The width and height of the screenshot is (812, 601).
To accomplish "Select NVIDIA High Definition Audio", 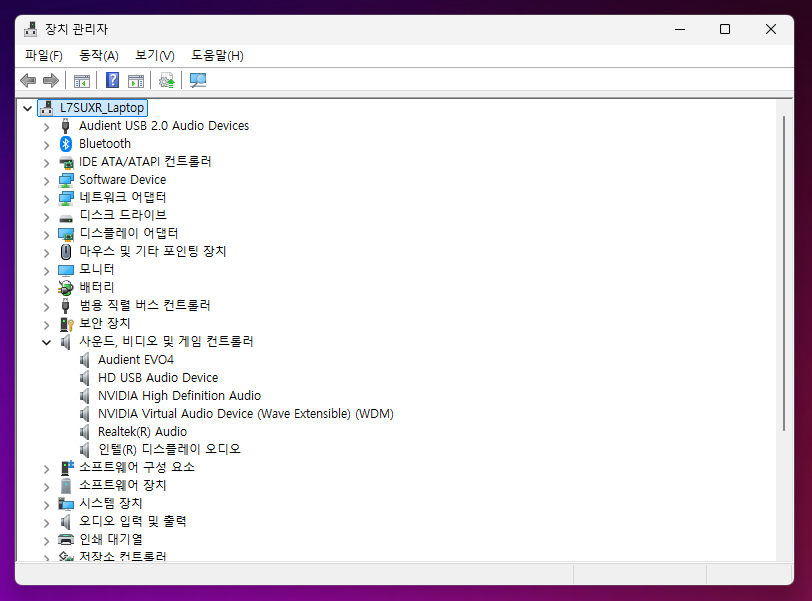I will [x=179, y=396].
